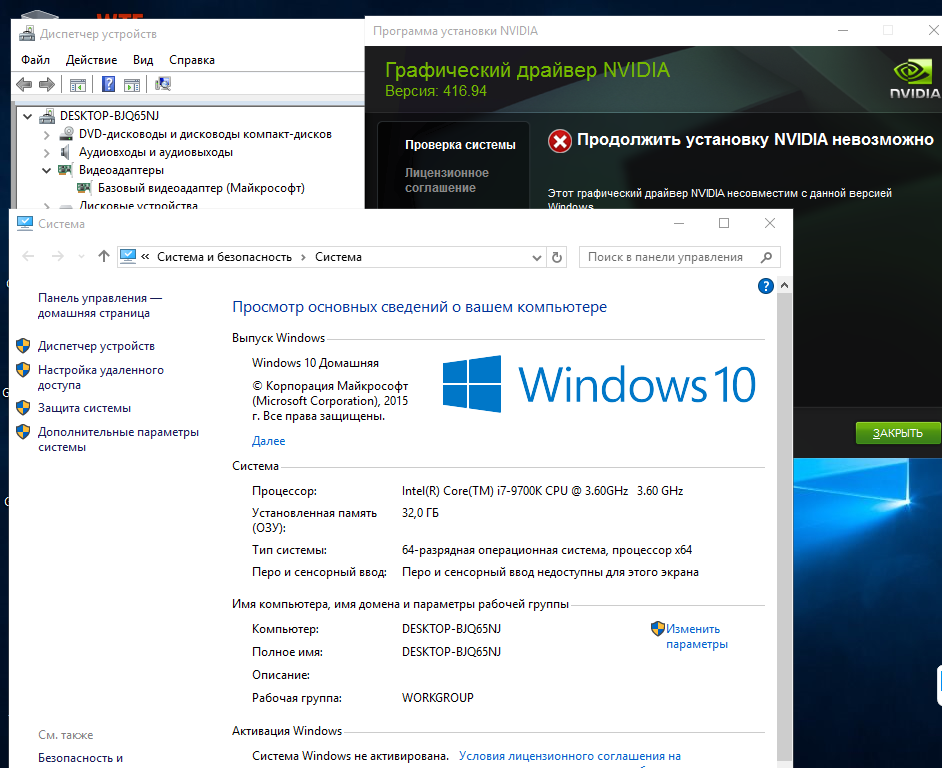
Task: Click shield icon beside Изменить параметры
Action: [x=657, y=629]
